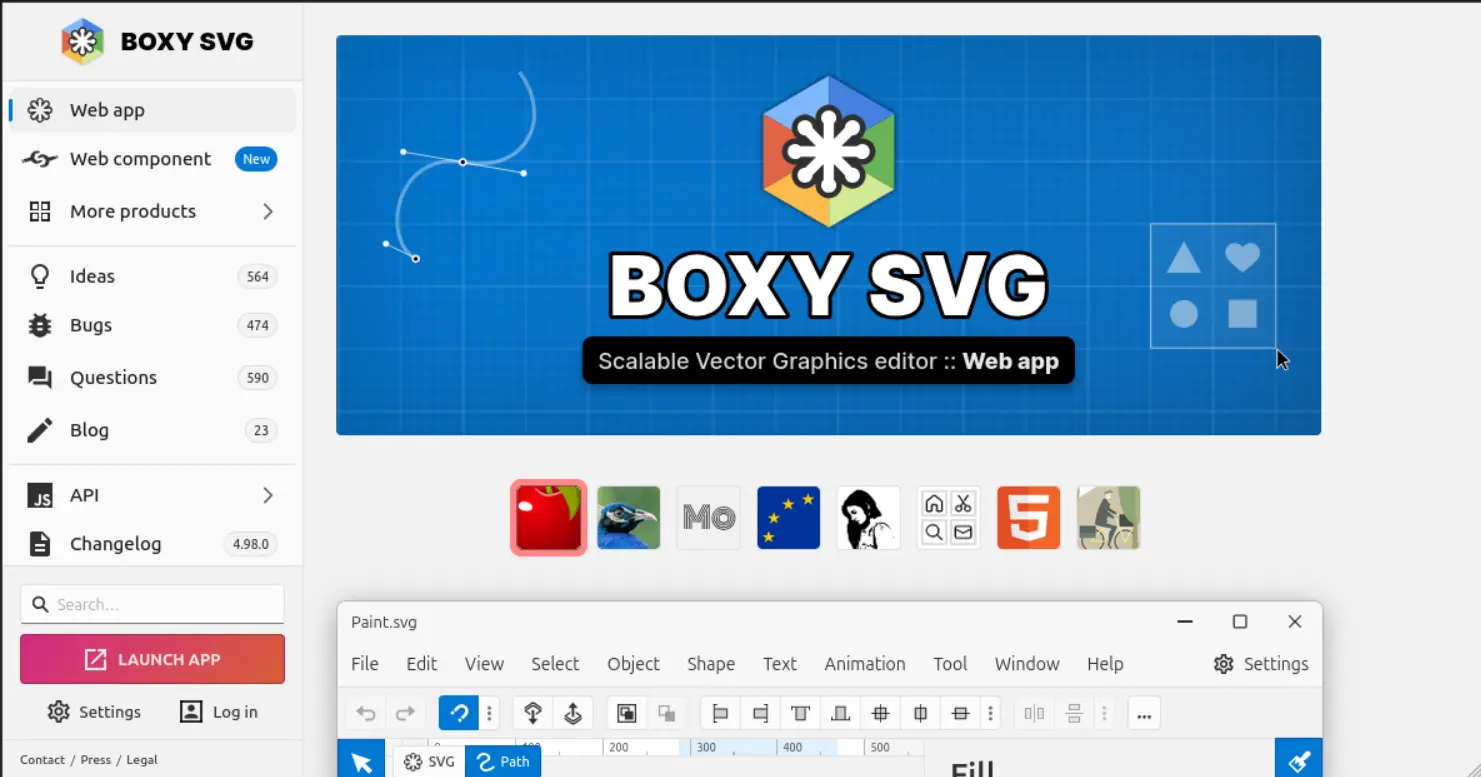Image resolution: width=1481 pixels, height=777 pixels.
Task: Open the Object menu in Paint.svg
Action: [x=633, y=663]
